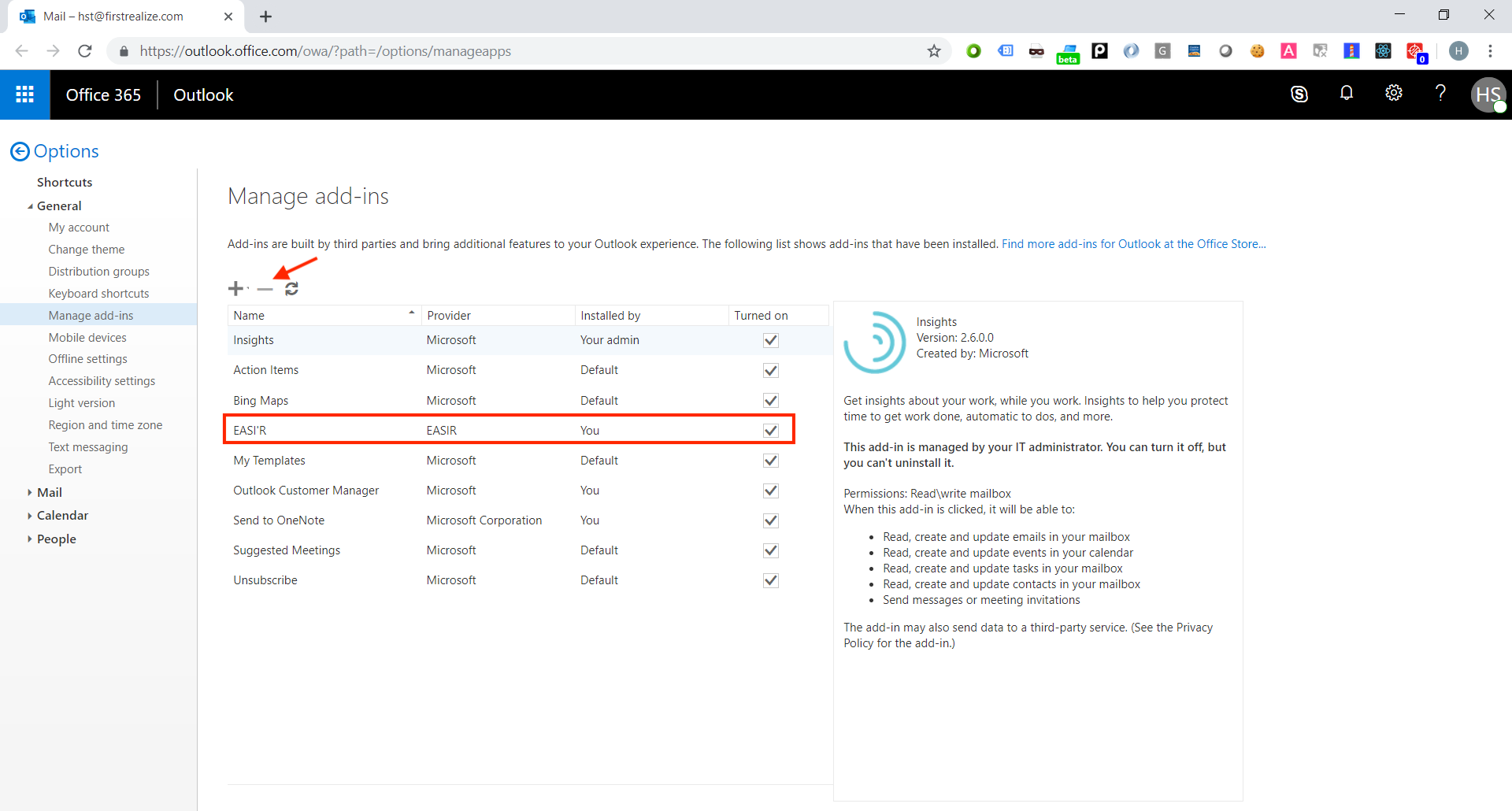
Task: Expand the Calendar section
Action: pyautogui.click(x=30, y=516)
